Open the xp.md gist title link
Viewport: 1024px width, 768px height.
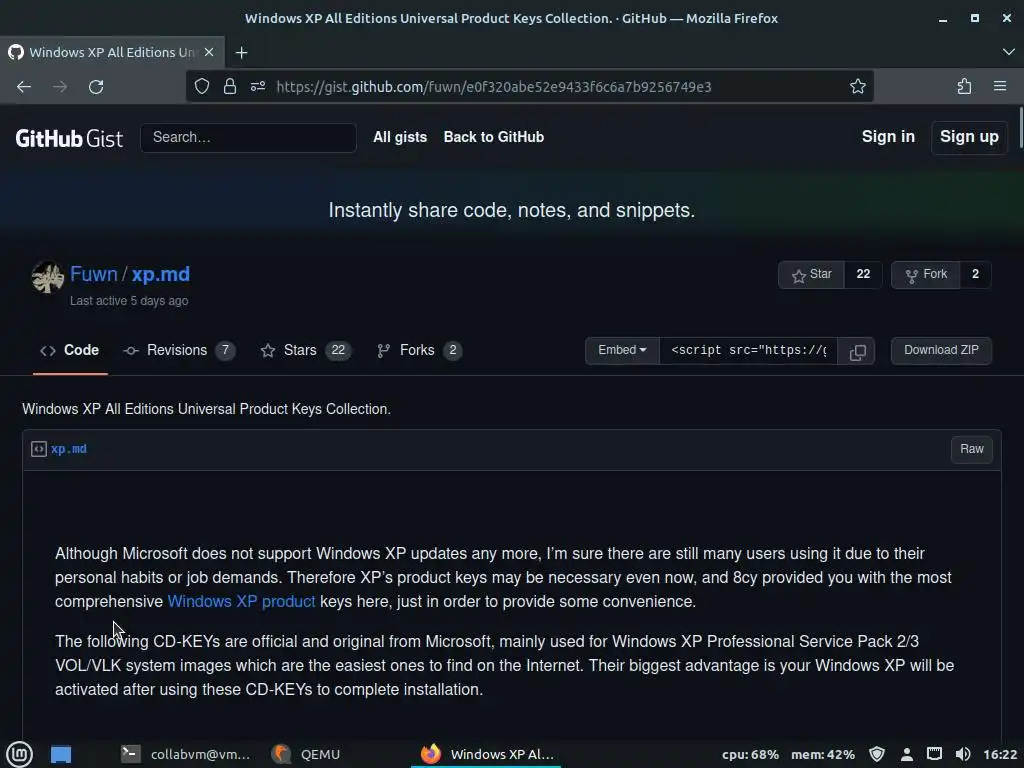tap(161, 274)
